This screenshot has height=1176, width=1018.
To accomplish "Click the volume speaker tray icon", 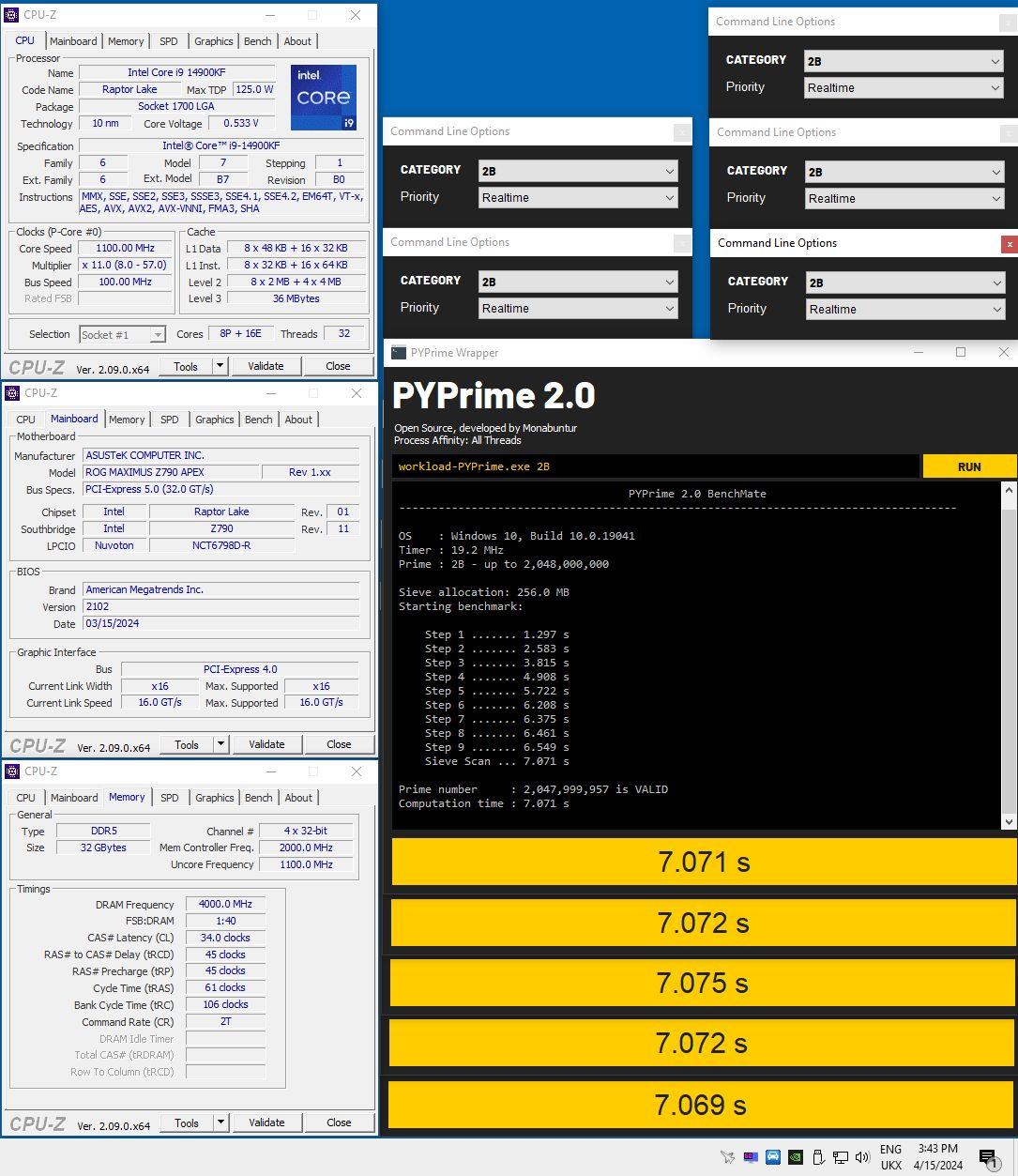I will coord(862,1157).
